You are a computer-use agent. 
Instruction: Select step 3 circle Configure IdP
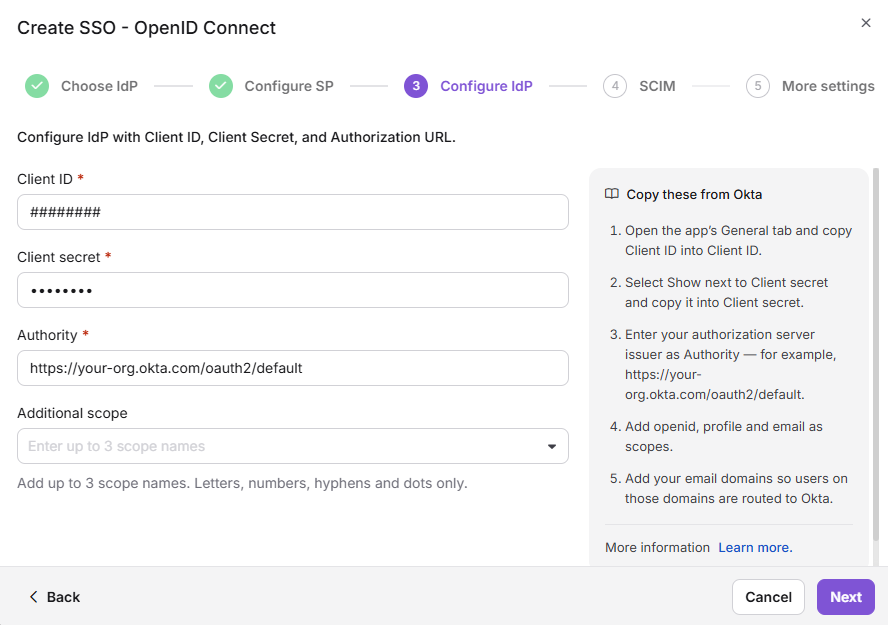[416, 86]
